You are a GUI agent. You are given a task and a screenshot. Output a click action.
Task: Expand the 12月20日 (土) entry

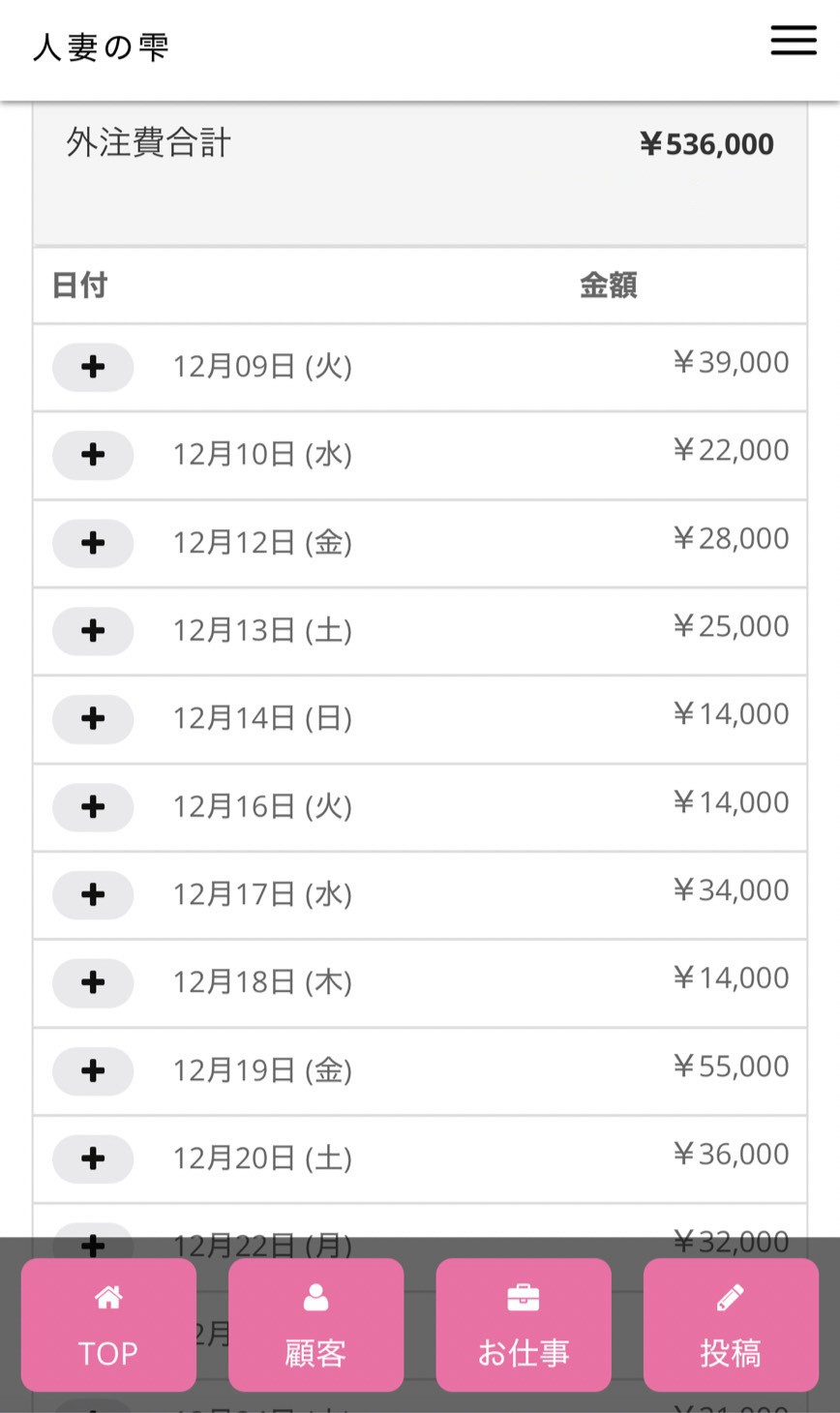pos(93,1159)
